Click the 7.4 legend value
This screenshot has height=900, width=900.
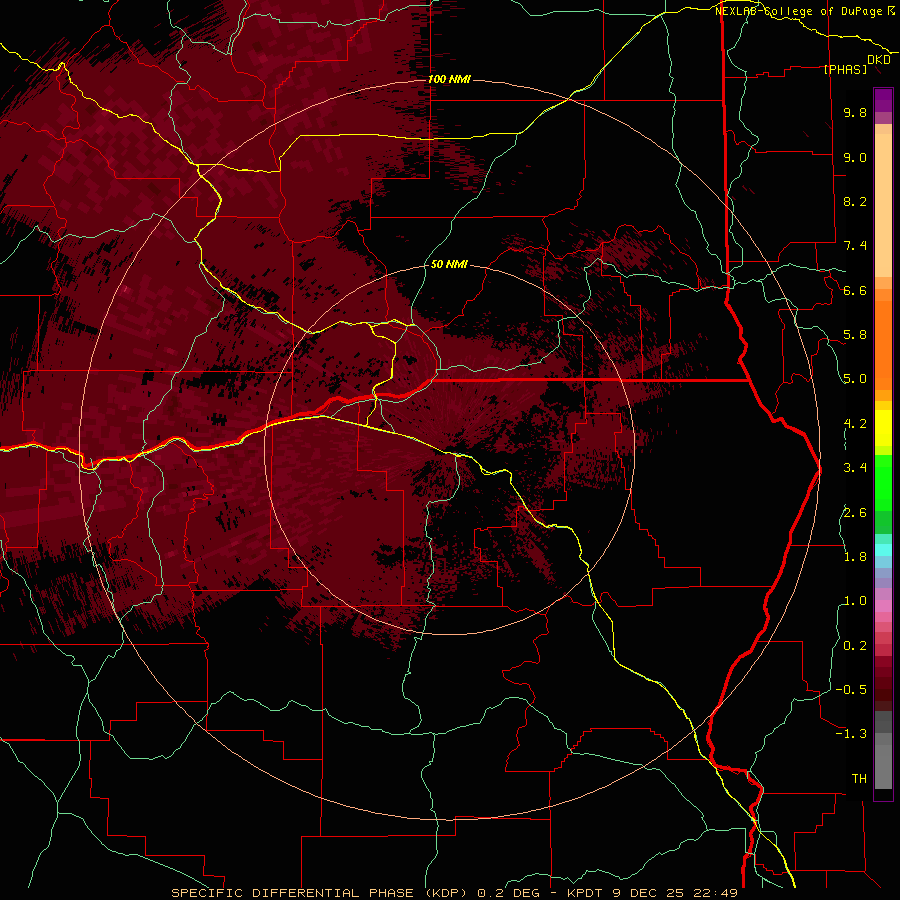pyautogui.click(x=855, y=246)
